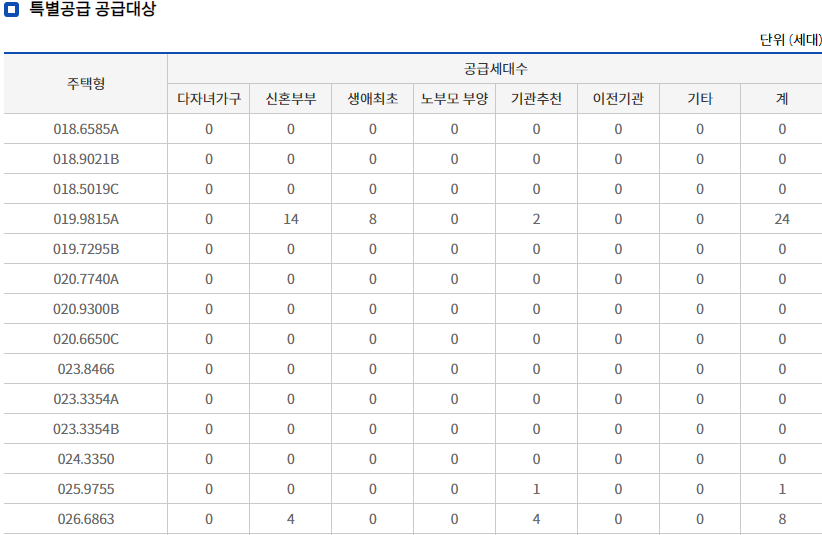This screenshot has height=535, width=822.
Task: Click the blue square icon beside 특별공급 공급대상
Action: coord(11,9)
